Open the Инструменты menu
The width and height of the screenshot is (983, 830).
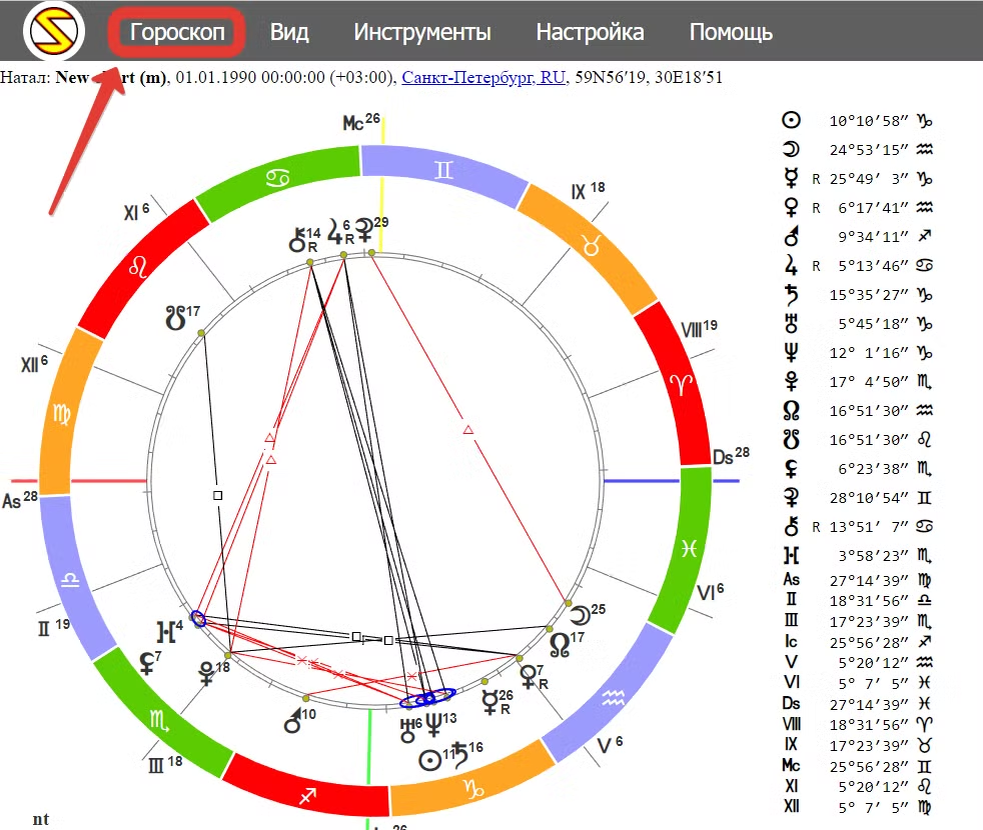pos(422,32)
